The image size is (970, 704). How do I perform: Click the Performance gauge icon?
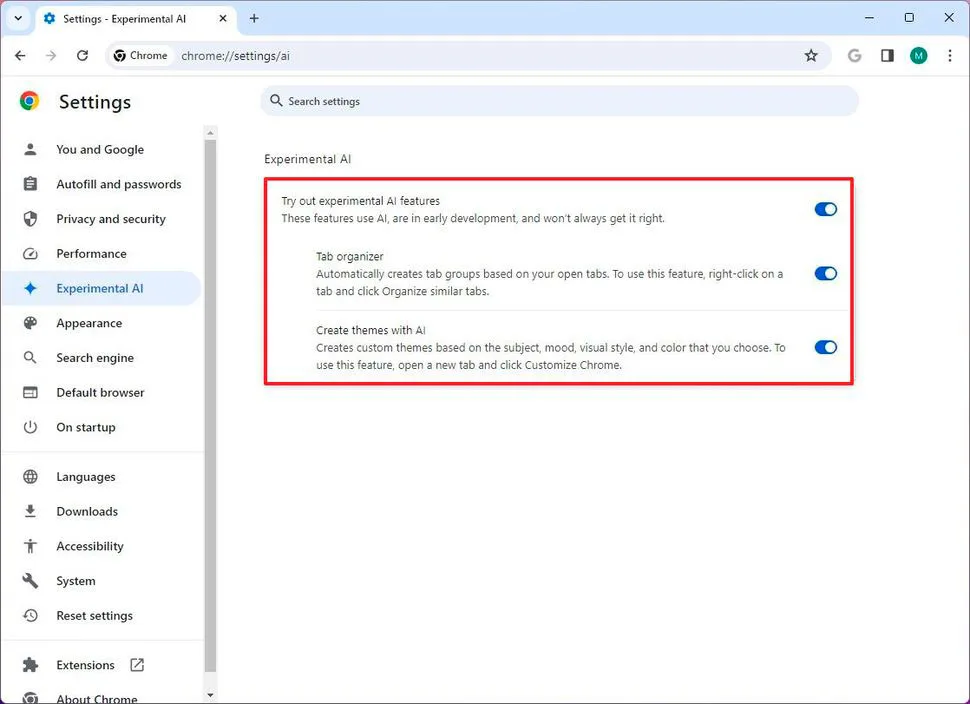tap(30, 254)
